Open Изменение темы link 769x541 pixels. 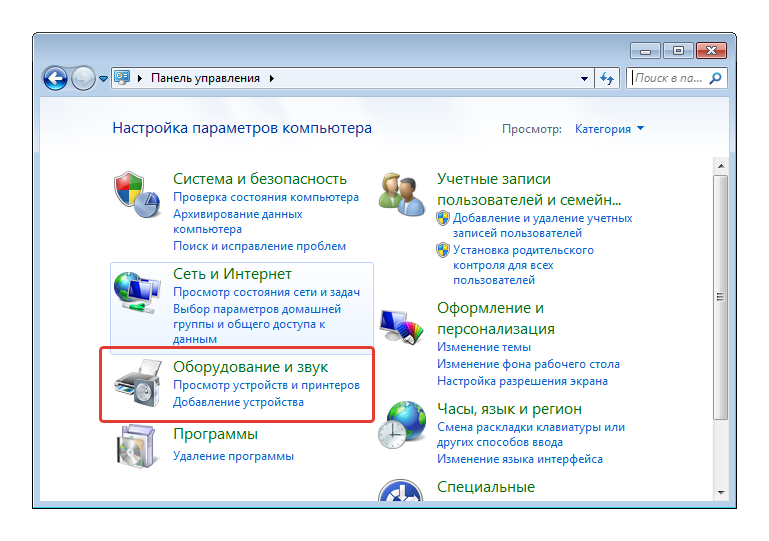point(484,347)
